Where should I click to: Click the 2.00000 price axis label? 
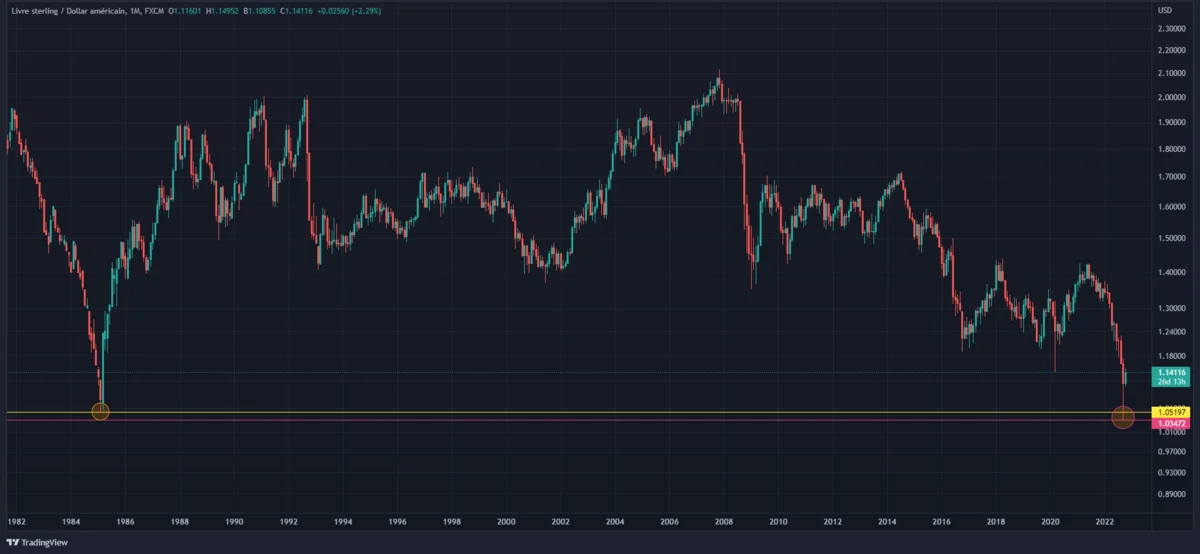coord(1172,125)
